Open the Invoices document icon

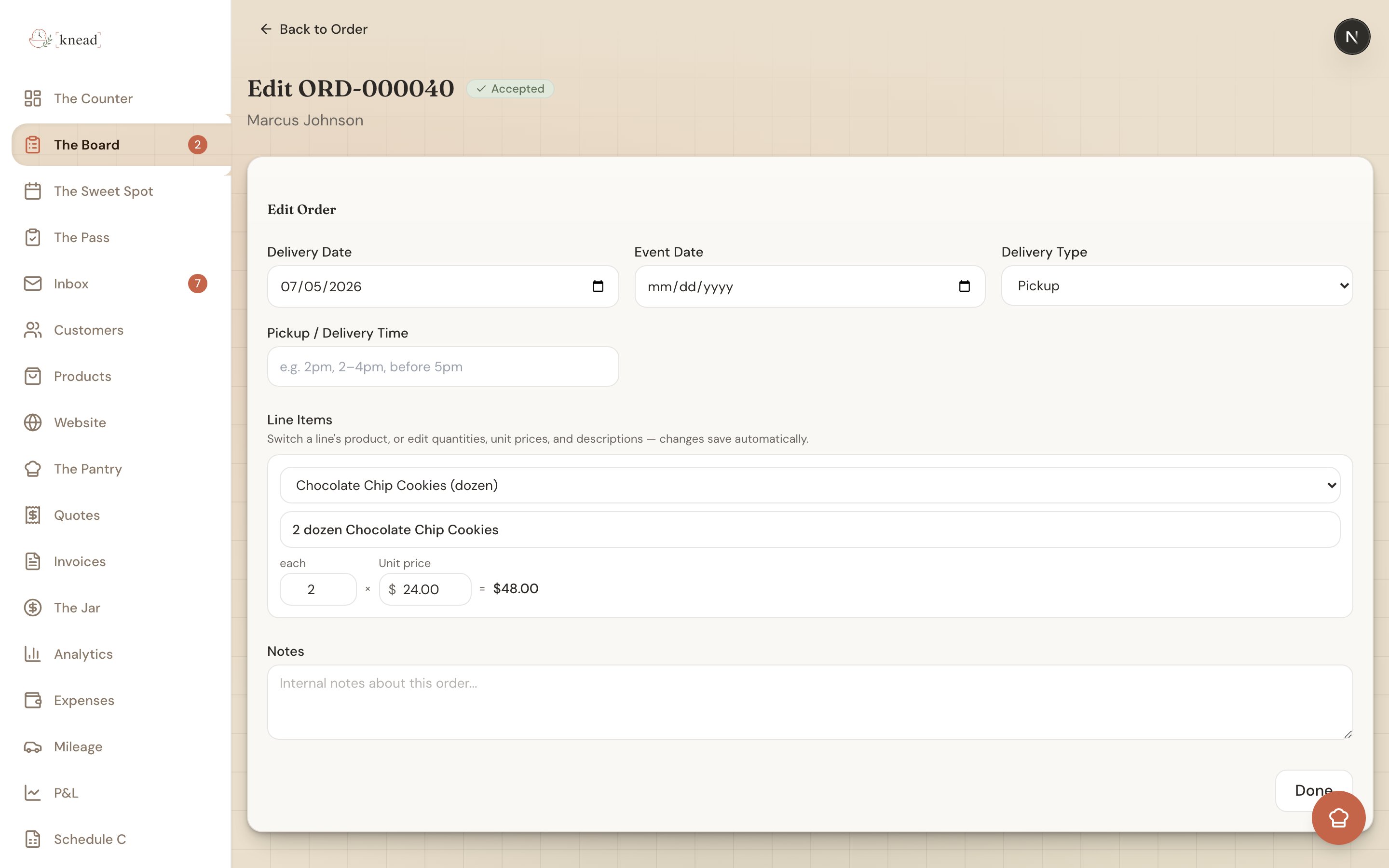33,561
